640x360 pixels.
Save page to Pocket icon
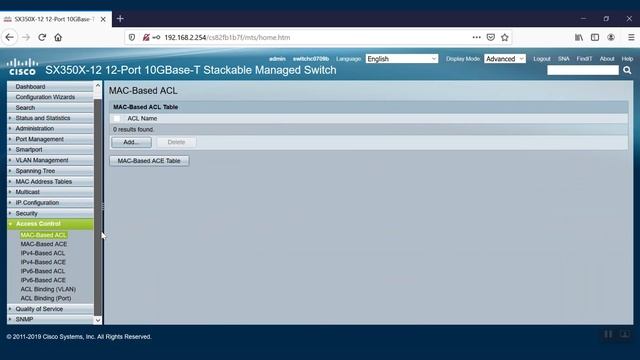pyautogui.click(x=491, y=37)
